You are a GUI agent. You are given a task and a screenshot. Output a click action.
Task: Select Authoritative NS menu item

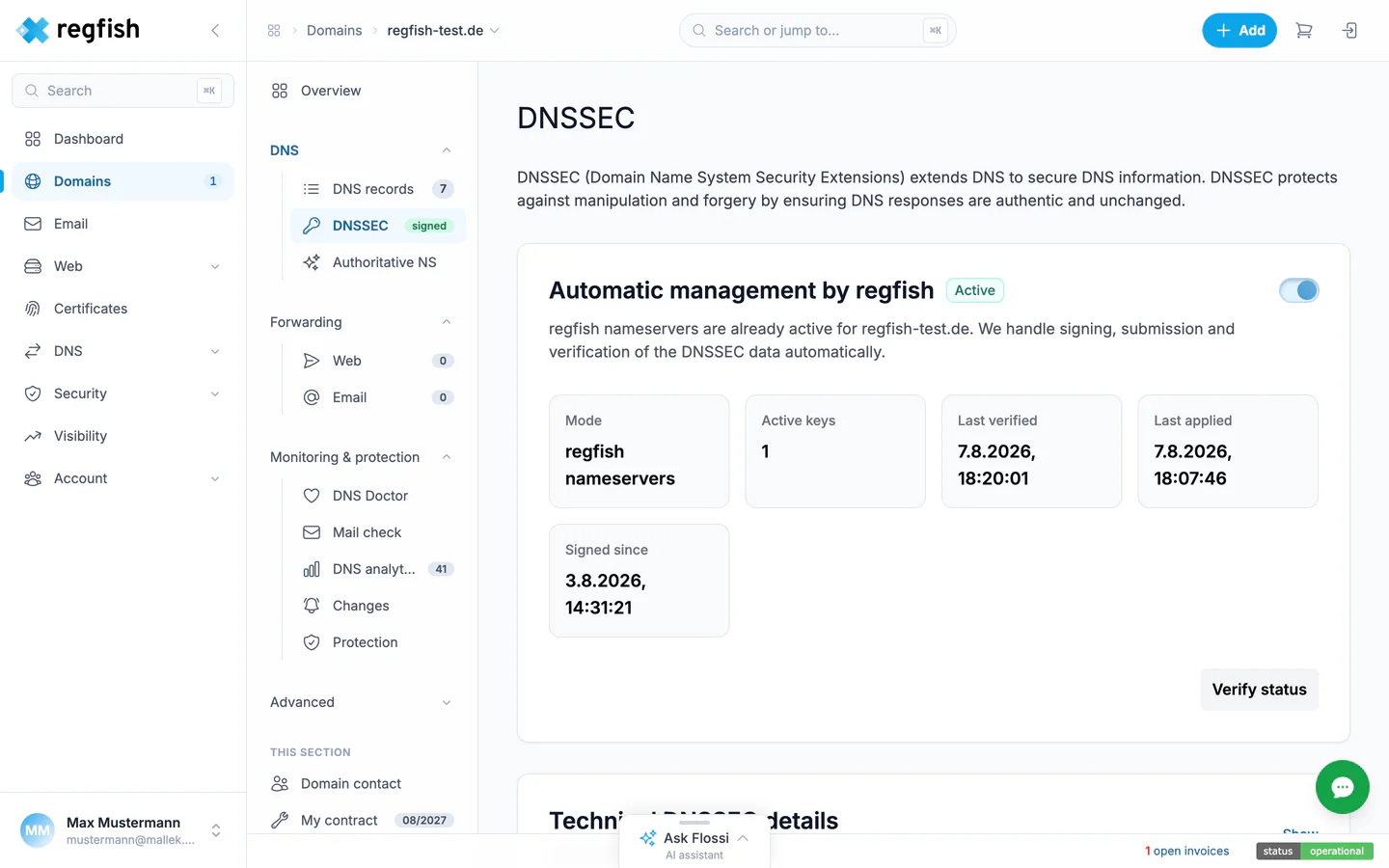click(x=377, y=262)
